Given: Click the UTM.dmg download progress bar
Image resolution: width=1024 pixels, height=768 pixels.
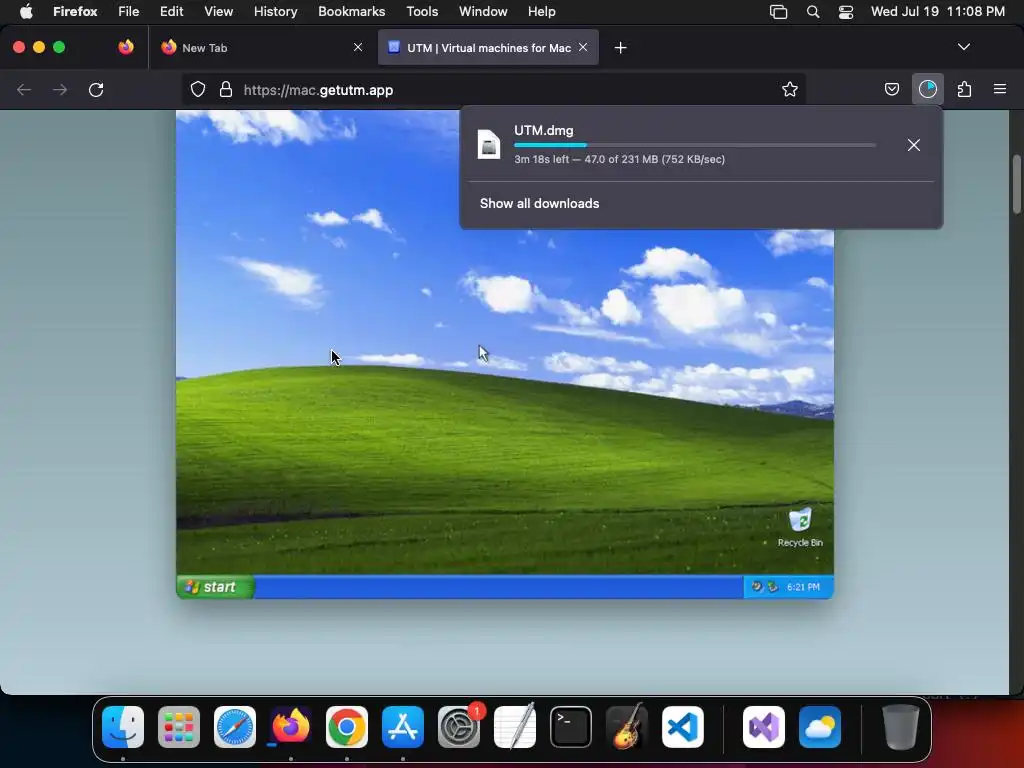Looking at the screenshot, I should tap(695, 145).
